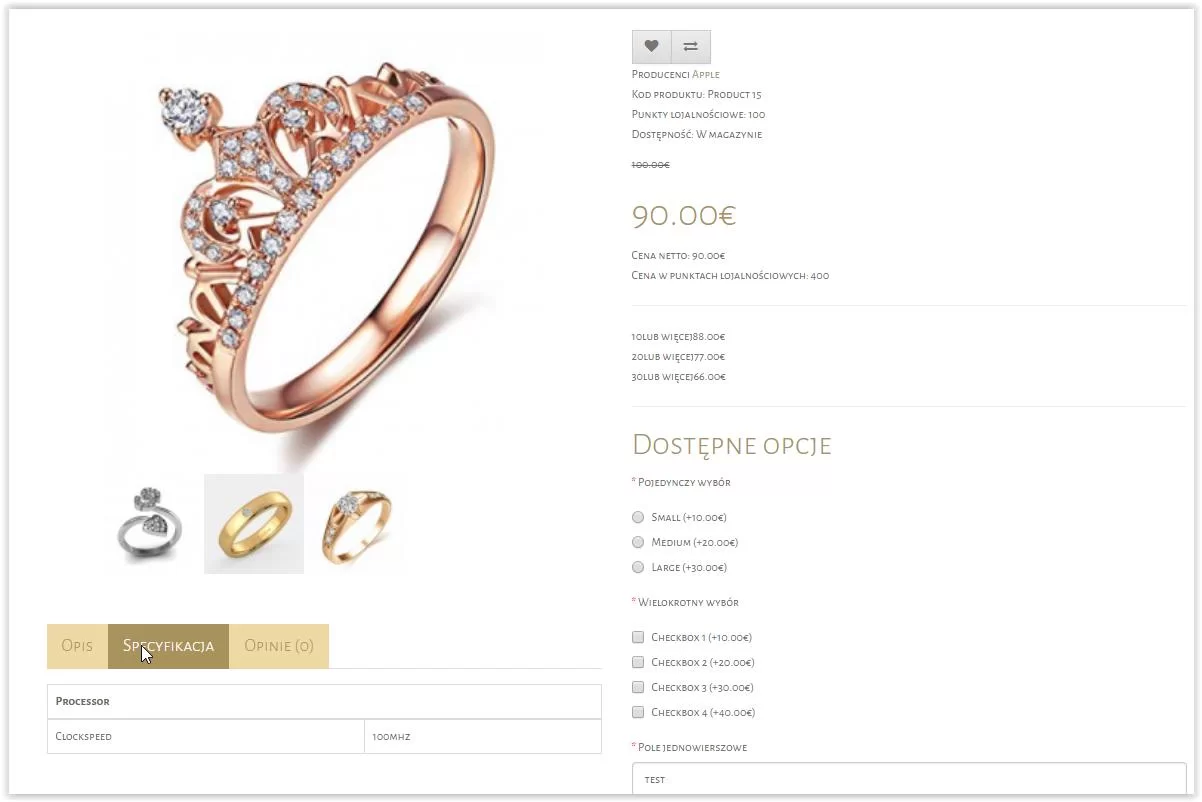The width and height of the screenshot is (1202, 802).
Task: Switch to the Specyfikacja tab
Action: coord(168,646)
